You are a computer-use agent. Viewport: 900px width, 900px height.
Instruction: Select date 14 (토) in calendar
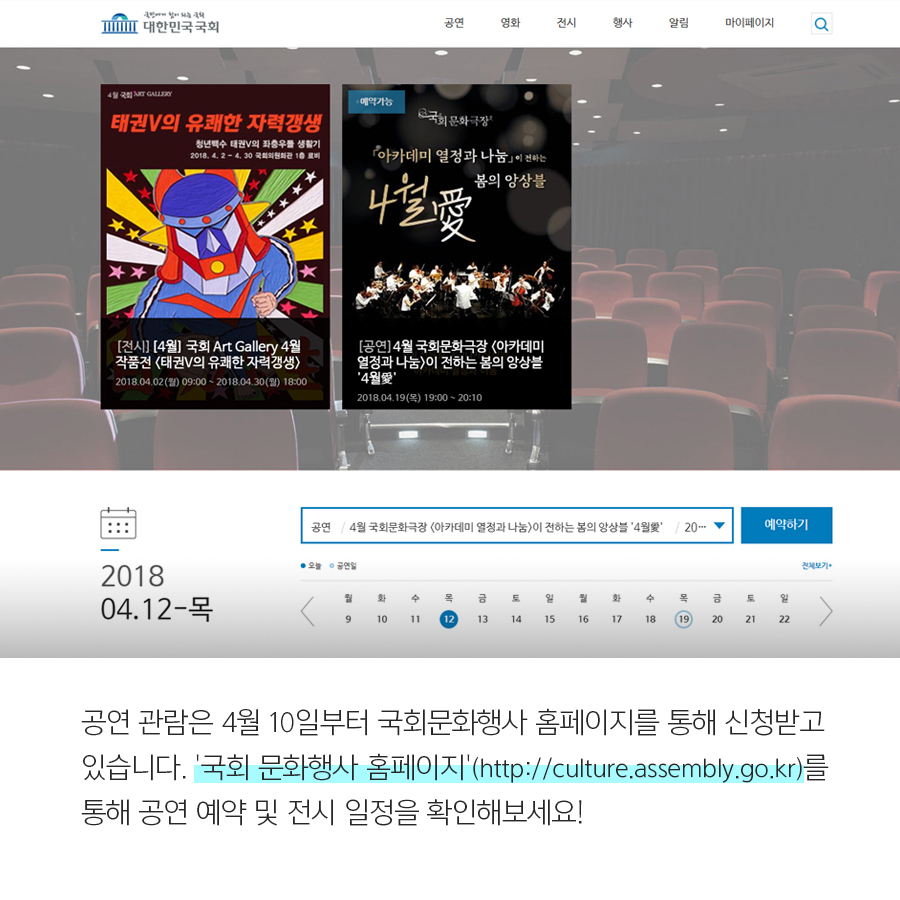click(x=516, y=619)
